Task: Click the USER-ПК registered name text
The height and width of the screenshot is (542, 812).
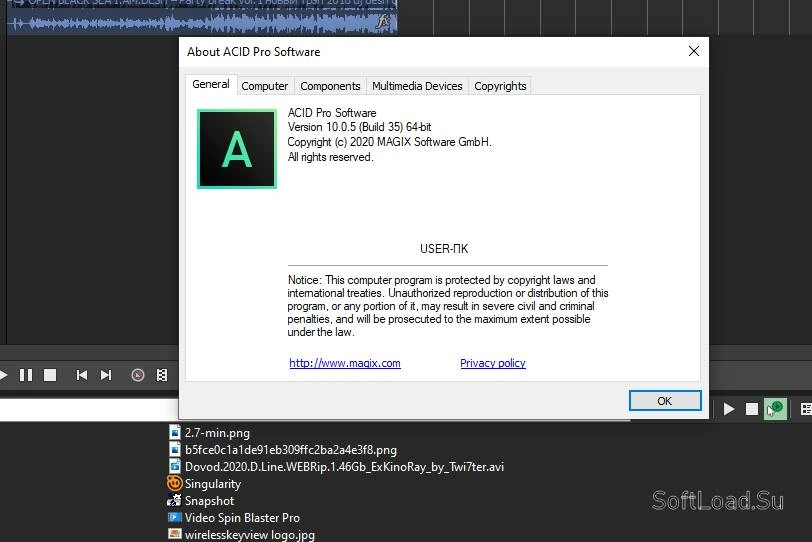Action: click(x=444, y=249)
